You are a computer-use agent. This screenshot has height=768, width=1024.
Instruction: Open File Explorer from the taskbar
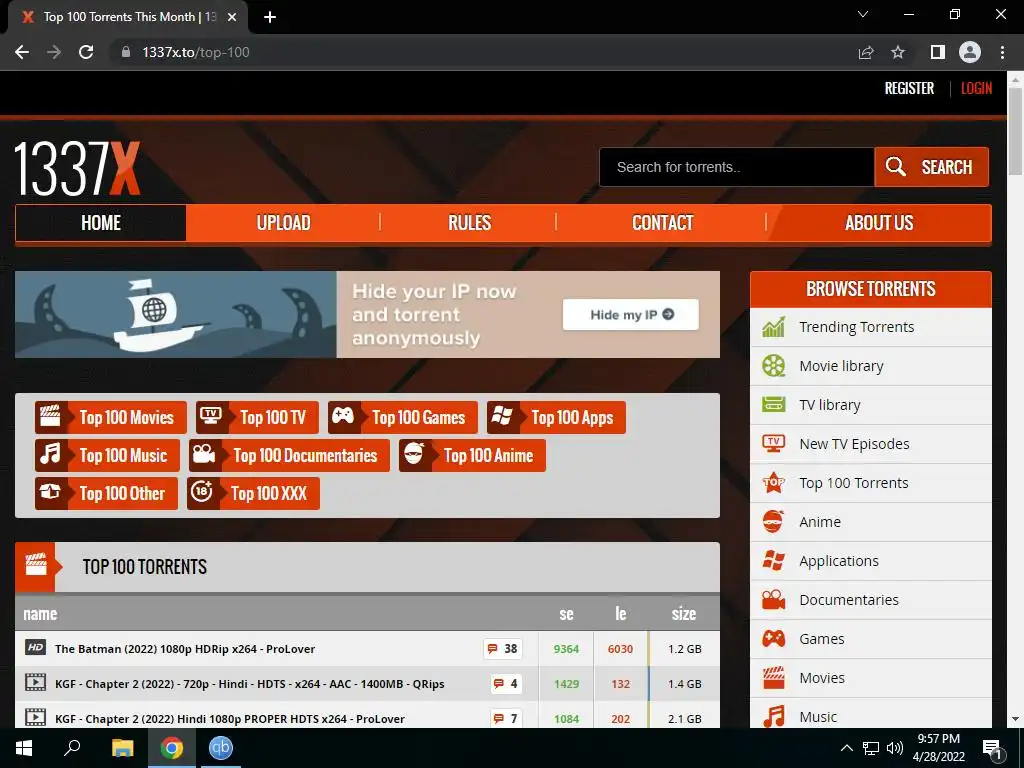tap(122, 748)
